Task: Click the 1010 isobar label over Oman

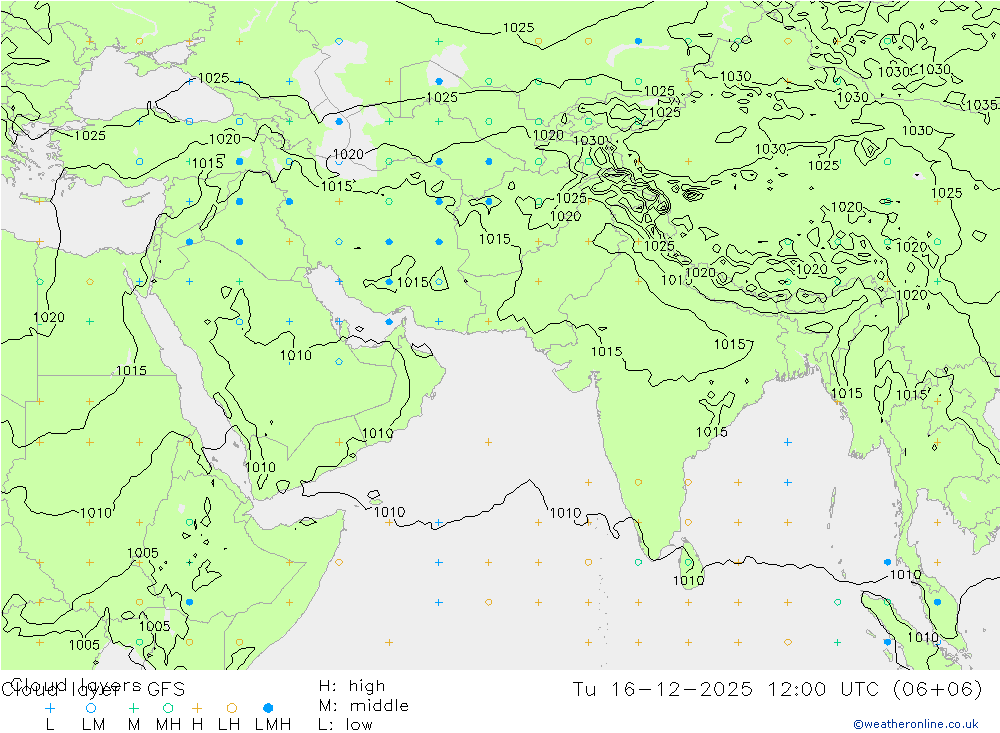Action: pyautogui.click(x=378, y=433)
